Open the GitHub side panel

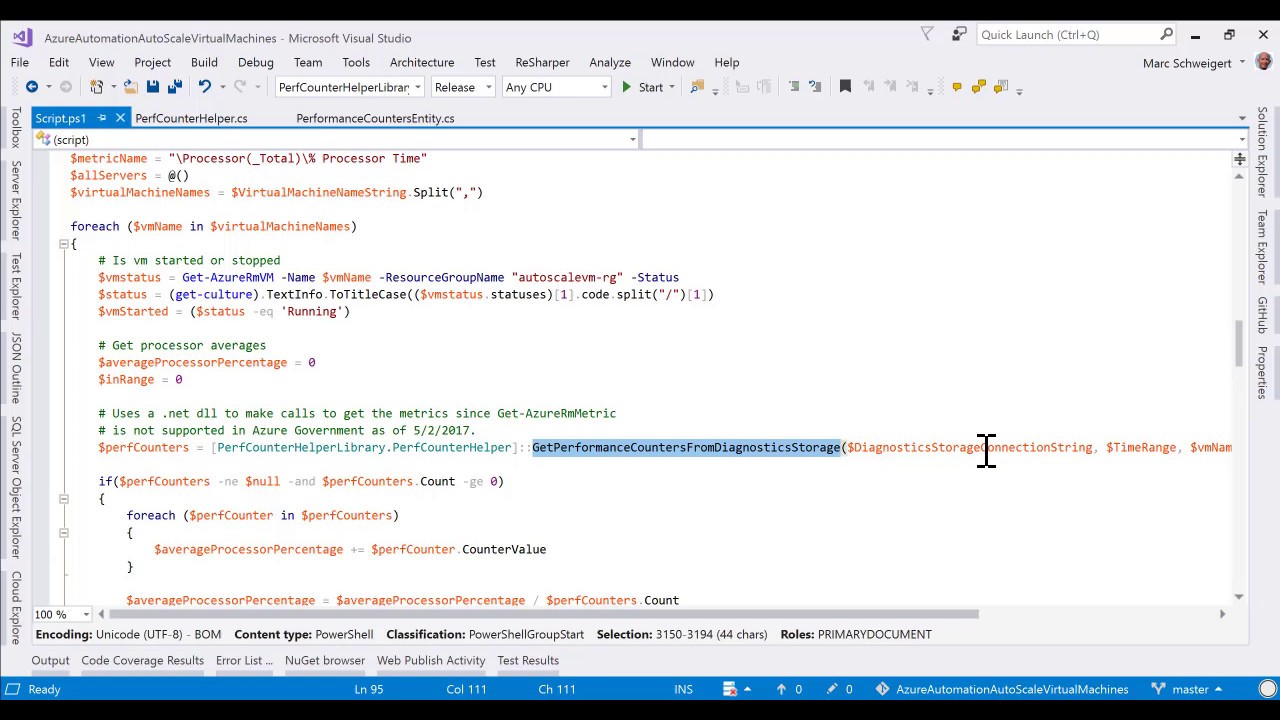pyautogui.click(x=1262, y=315)
